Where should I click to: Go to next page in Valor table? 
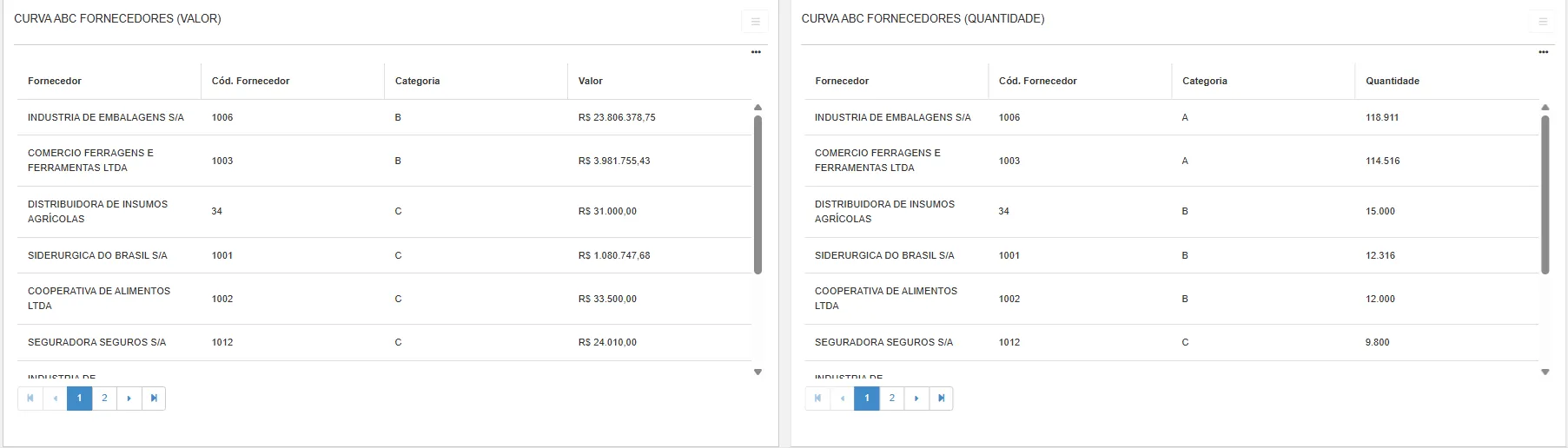[x=129, y=399]
